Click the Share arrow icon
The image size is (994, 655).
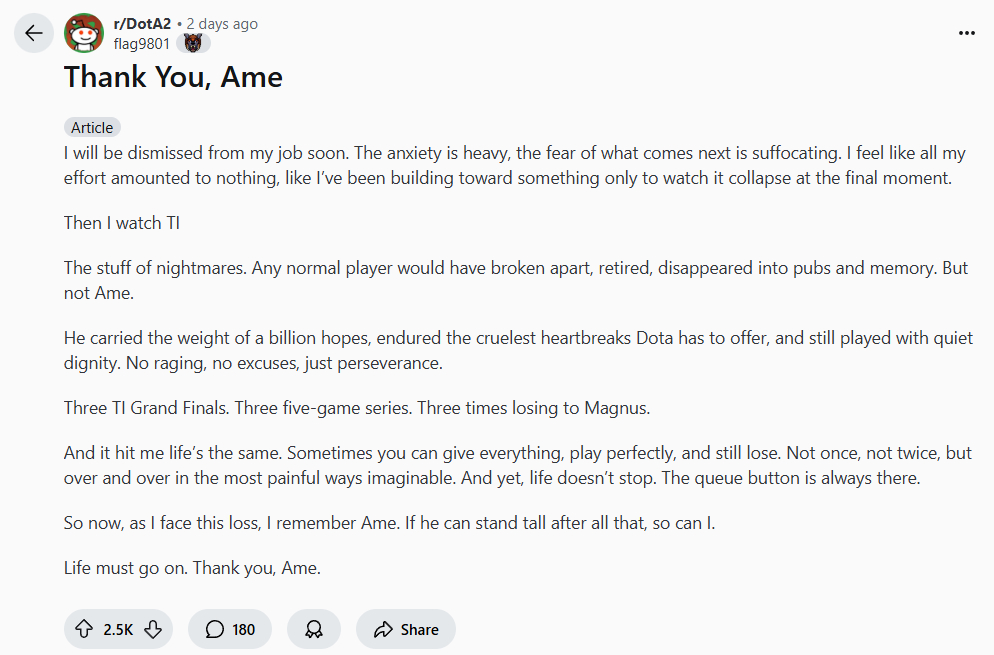click(x=383, y=629)
